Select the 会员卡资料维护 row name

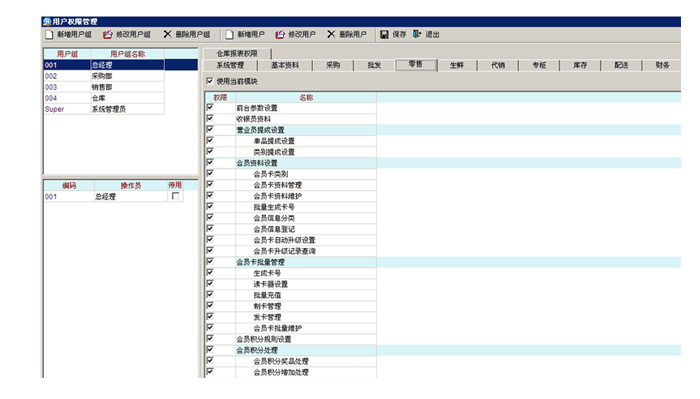pos(278,196)
